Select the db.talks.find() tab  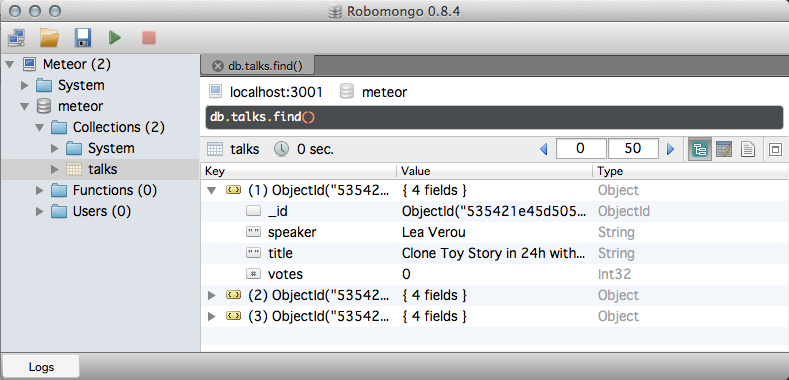(258, 66)
